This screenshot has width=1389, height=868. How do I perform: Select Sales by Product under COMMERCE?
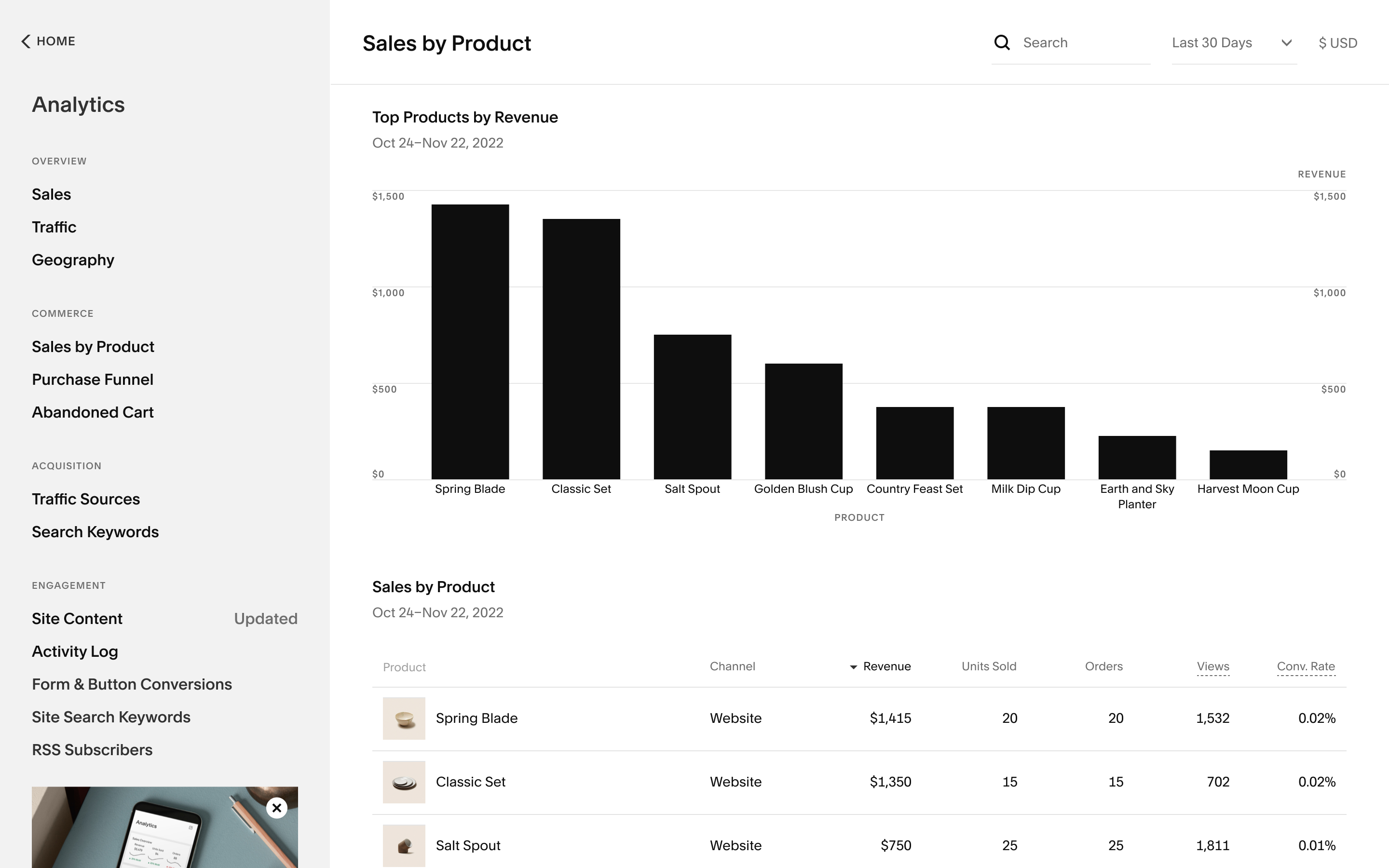(x=93, y=346)
